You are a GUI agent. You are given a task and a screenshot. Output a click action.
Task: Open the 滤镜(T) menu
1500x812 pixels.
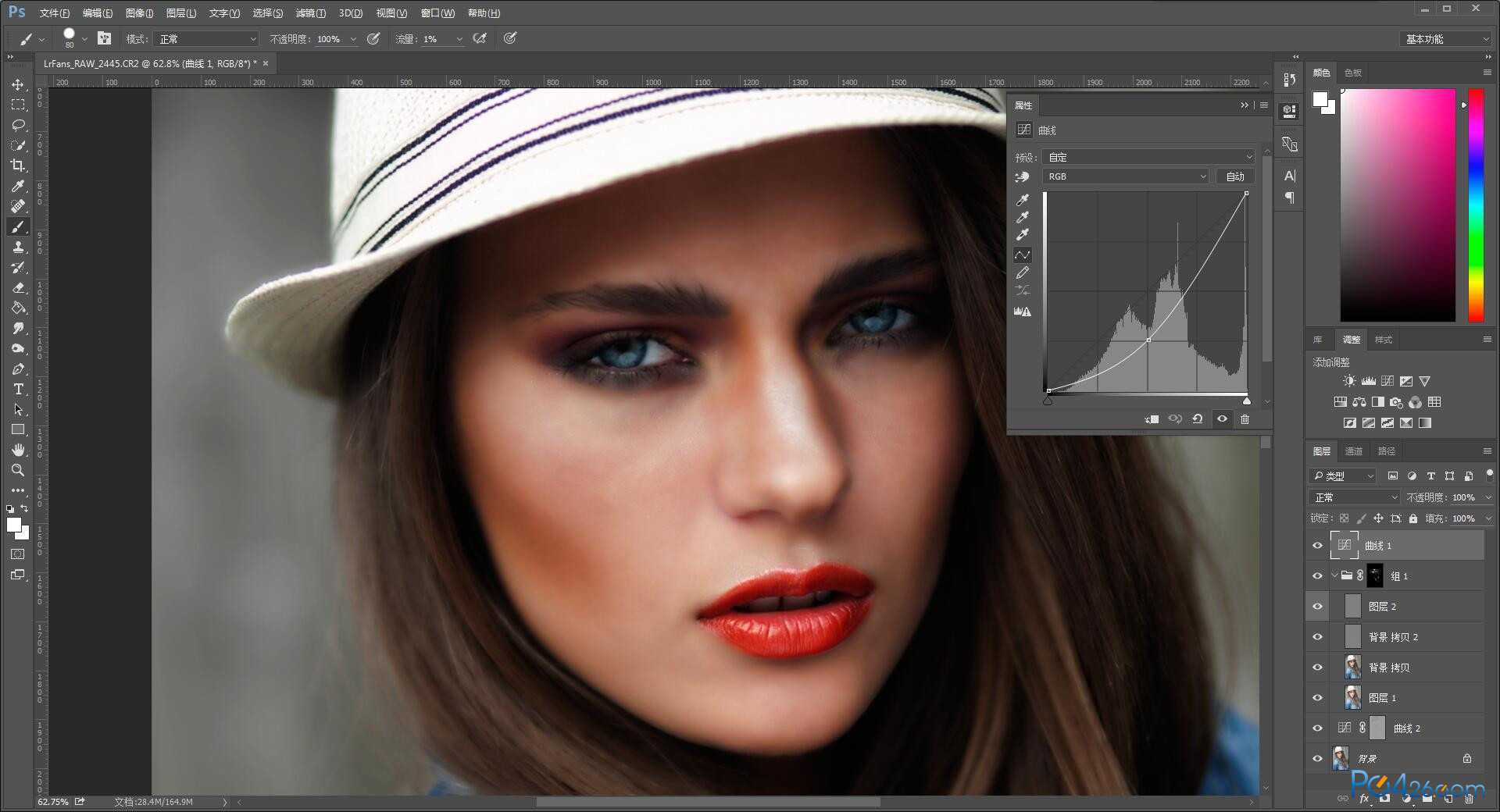tap(310, 13)
